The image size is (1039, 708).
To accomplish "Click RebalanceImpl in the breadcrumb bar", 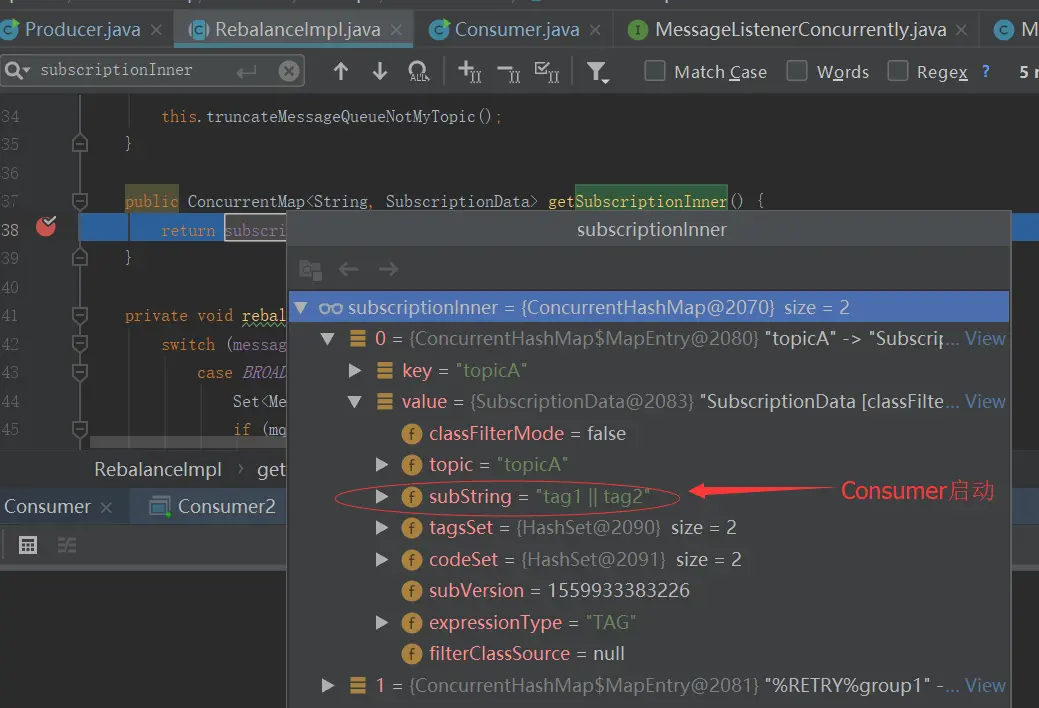I will point(158,469).
